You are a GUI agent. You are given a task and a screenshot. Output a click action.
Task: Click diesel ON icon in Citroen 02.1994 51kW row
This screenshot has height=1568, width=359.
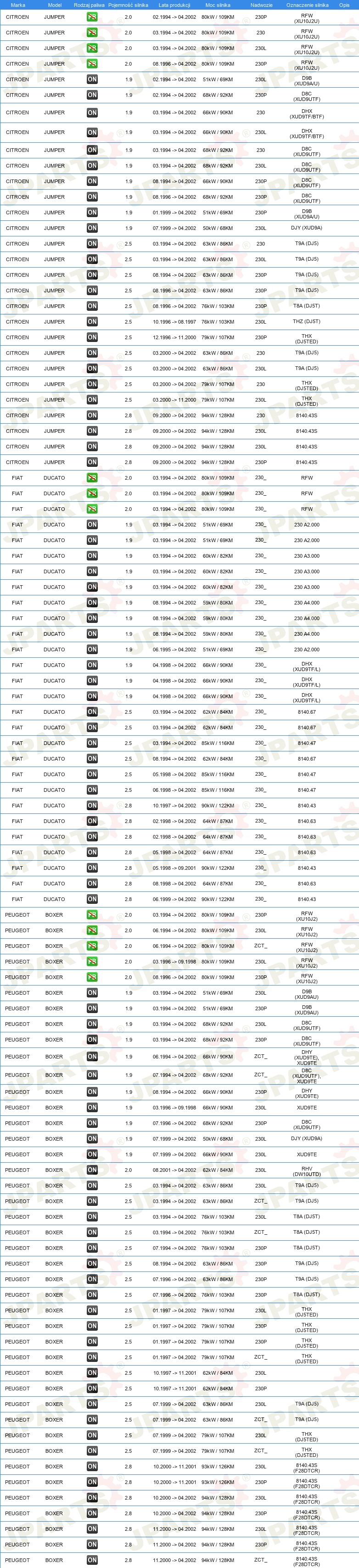[x=92, y=79]
